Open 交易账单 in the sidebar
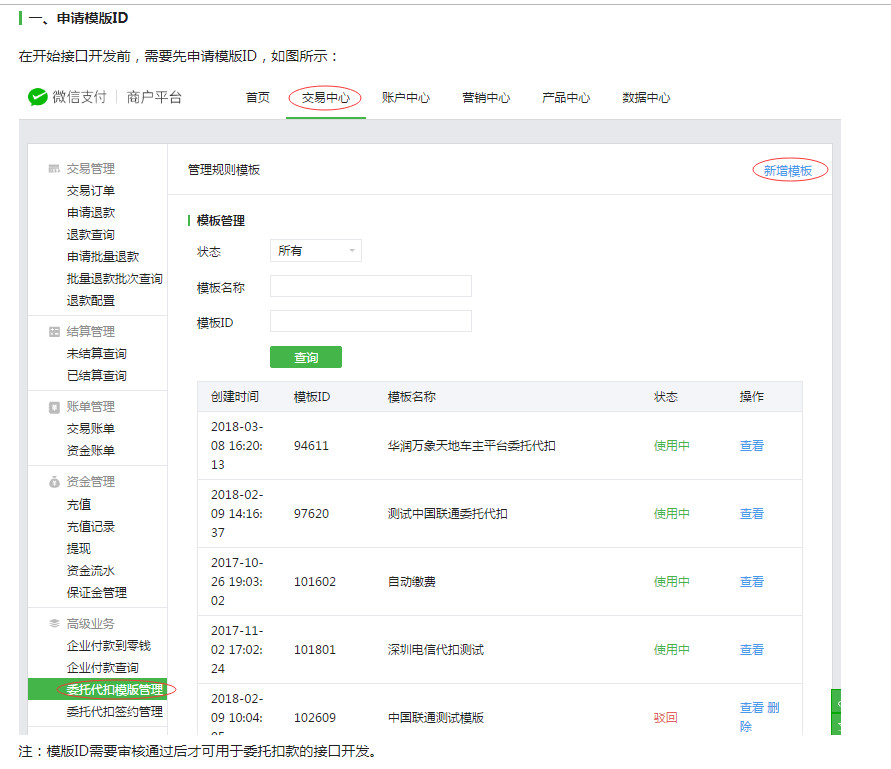The image size is (891, 769). (x=91, y=429)
